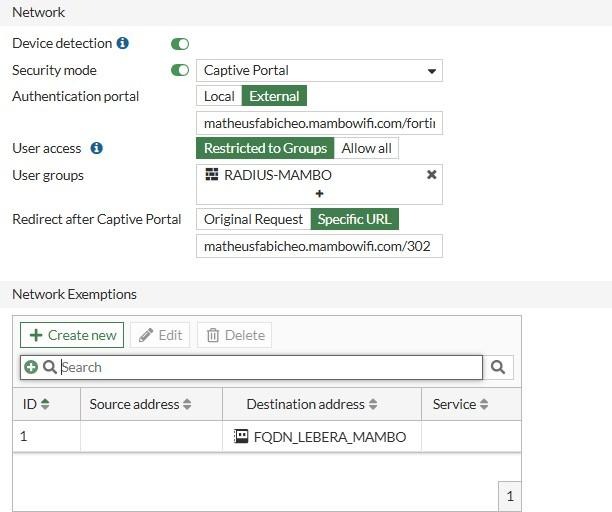Disable the Device detection toggle
Screen dimensions: 612x512
tap(180, 44)
